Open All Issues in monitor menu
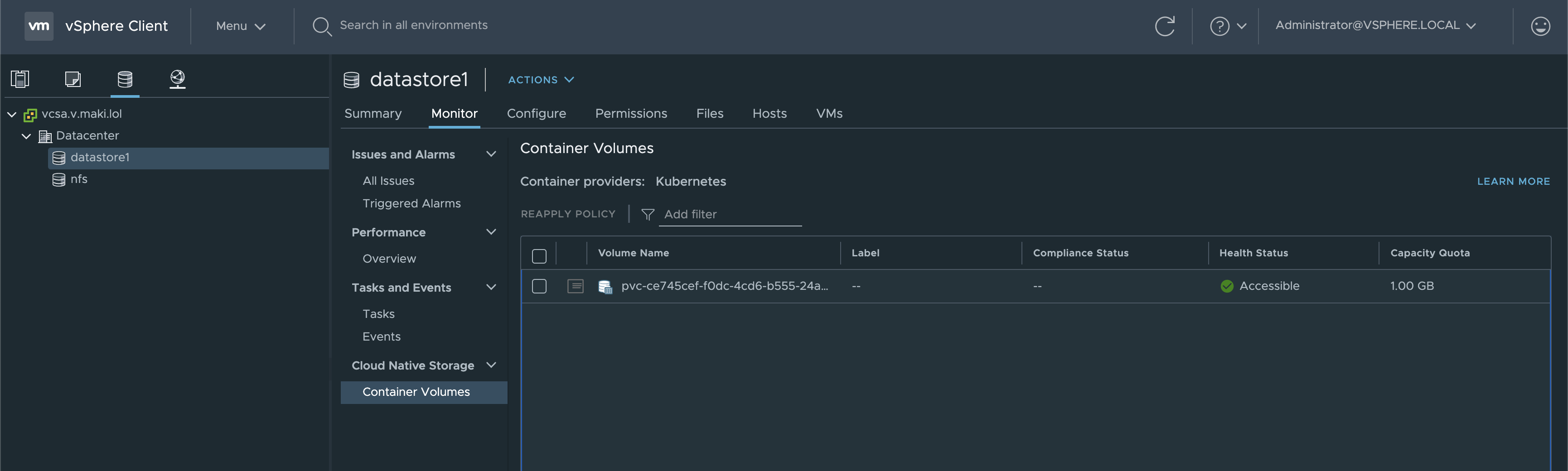Screen dimensions: 1568x471 tap(388, 181)
